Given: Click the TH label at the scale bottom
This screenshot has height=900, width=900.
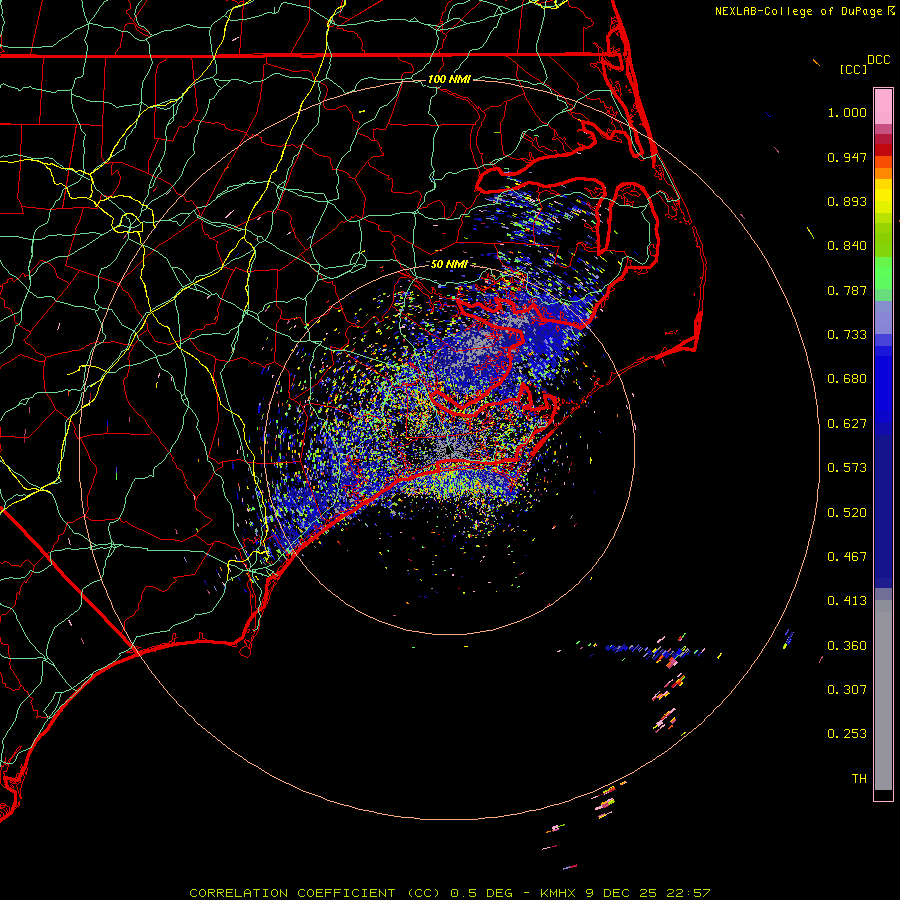Looking at the screenshot, I should tap(859, 779).
